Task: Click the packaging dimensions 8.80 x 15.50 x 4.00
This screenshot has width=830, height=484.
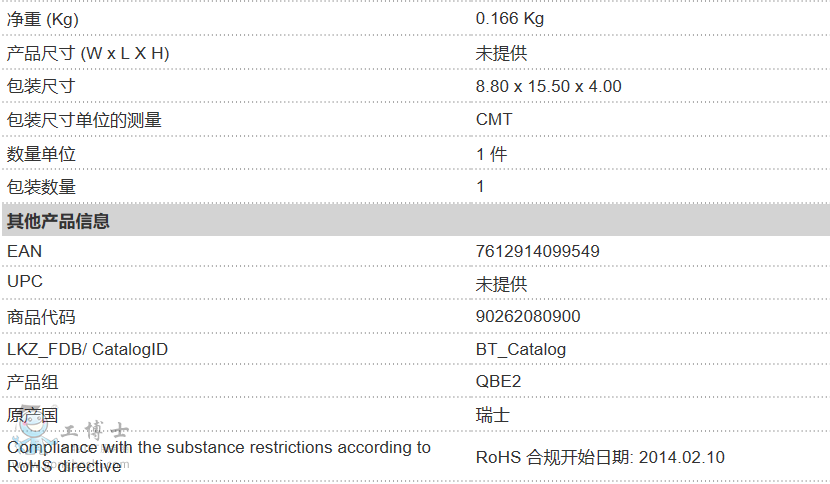Action: (548, 86)
